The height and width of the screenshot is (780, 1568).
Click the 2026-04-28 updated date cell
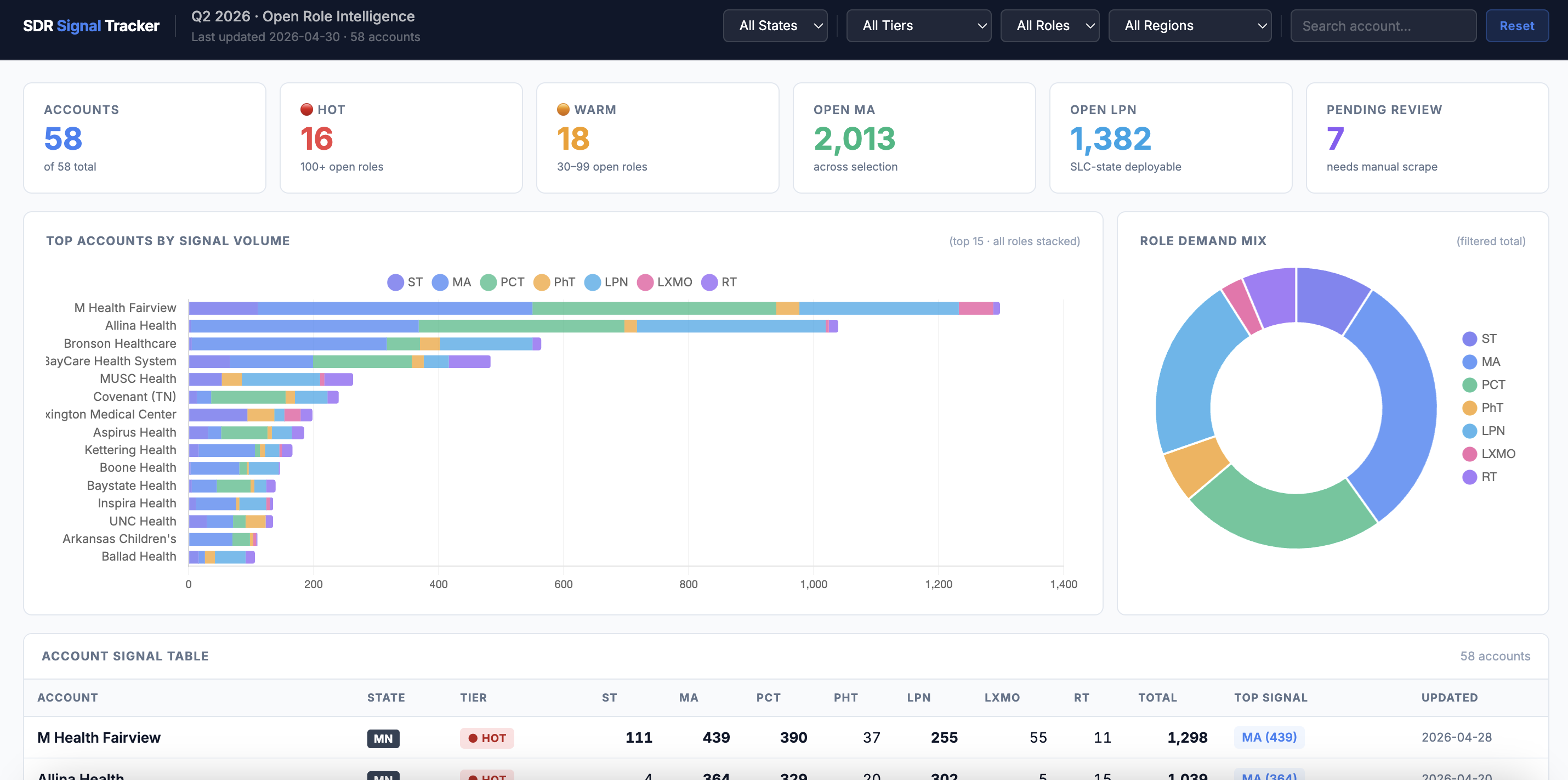1456,737
